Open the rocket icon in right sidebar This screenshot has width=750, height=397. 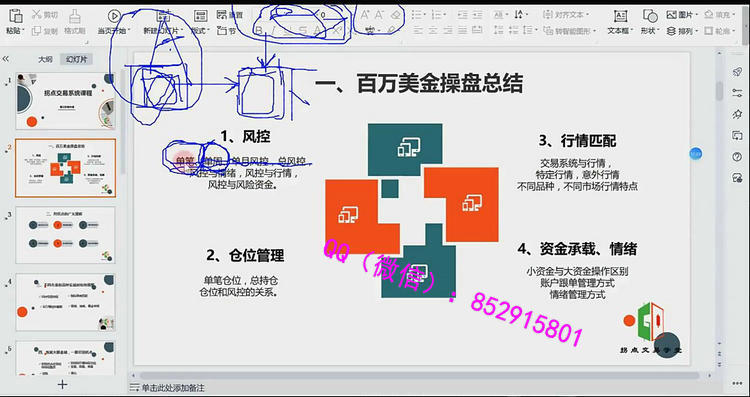pyautogui.click(x=737, y=72)
